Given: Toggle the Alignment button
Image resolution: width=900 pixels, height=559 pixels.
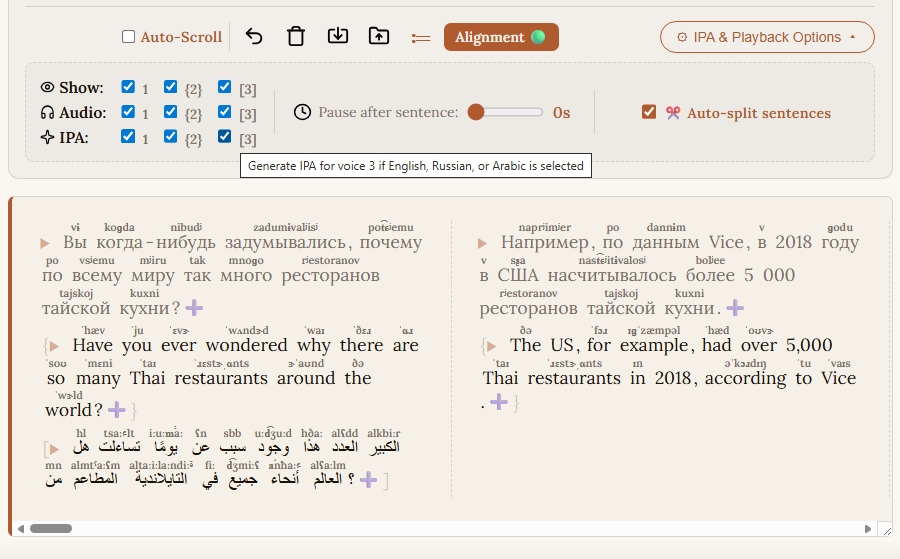Looking at the screenshot, I should click(x=501, y=37).
